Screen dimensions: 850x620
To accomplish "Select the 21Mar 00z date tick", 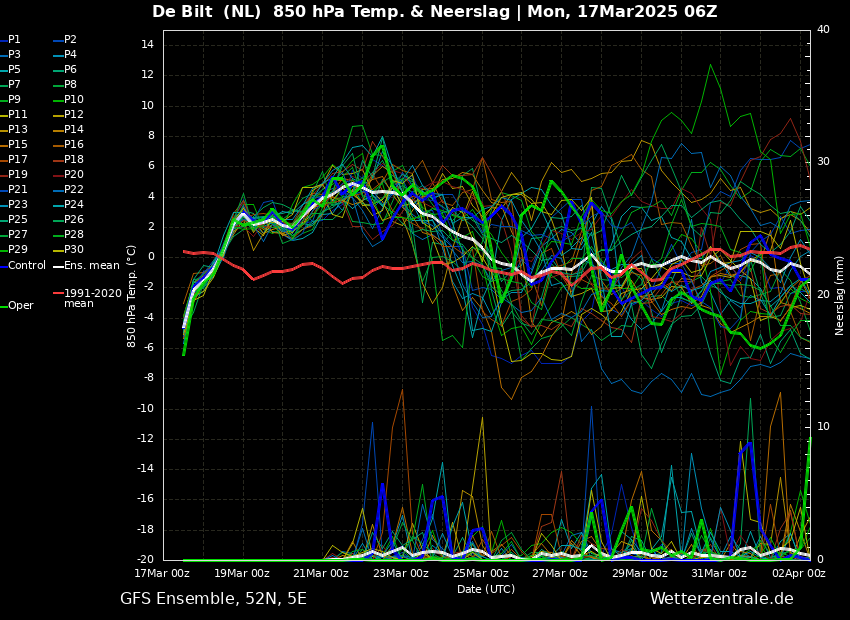I will pyautogui.click(x=322, y=573).
